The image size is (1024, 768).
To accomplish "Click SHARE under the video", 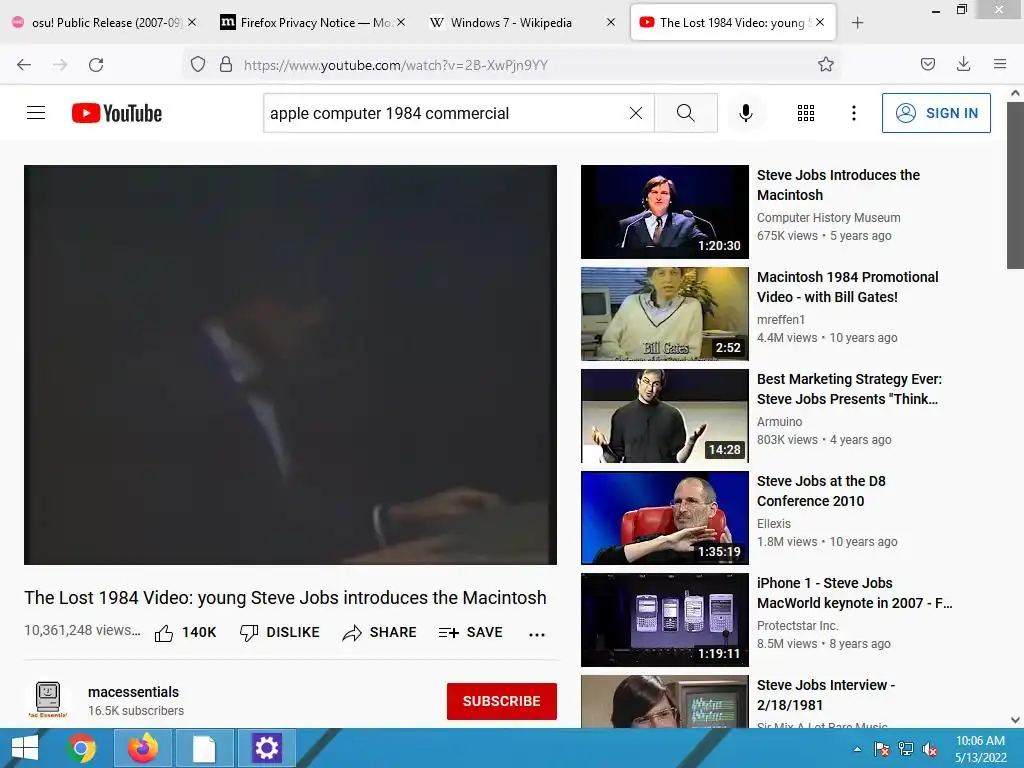I will [x=379, y=633].
